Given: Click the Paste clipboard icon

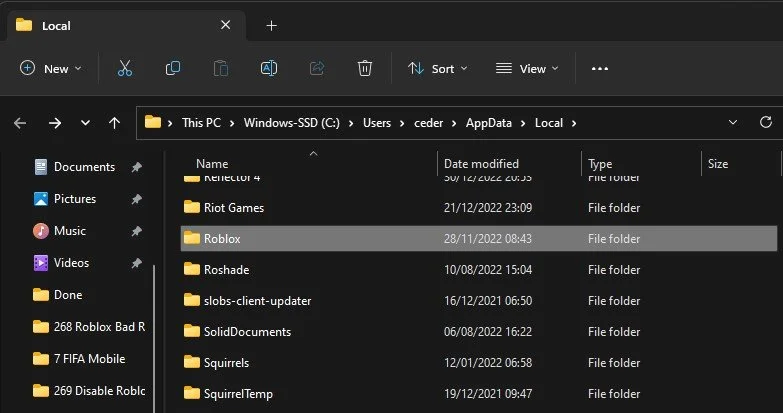Looking at the screenshot, I should 221,68.
